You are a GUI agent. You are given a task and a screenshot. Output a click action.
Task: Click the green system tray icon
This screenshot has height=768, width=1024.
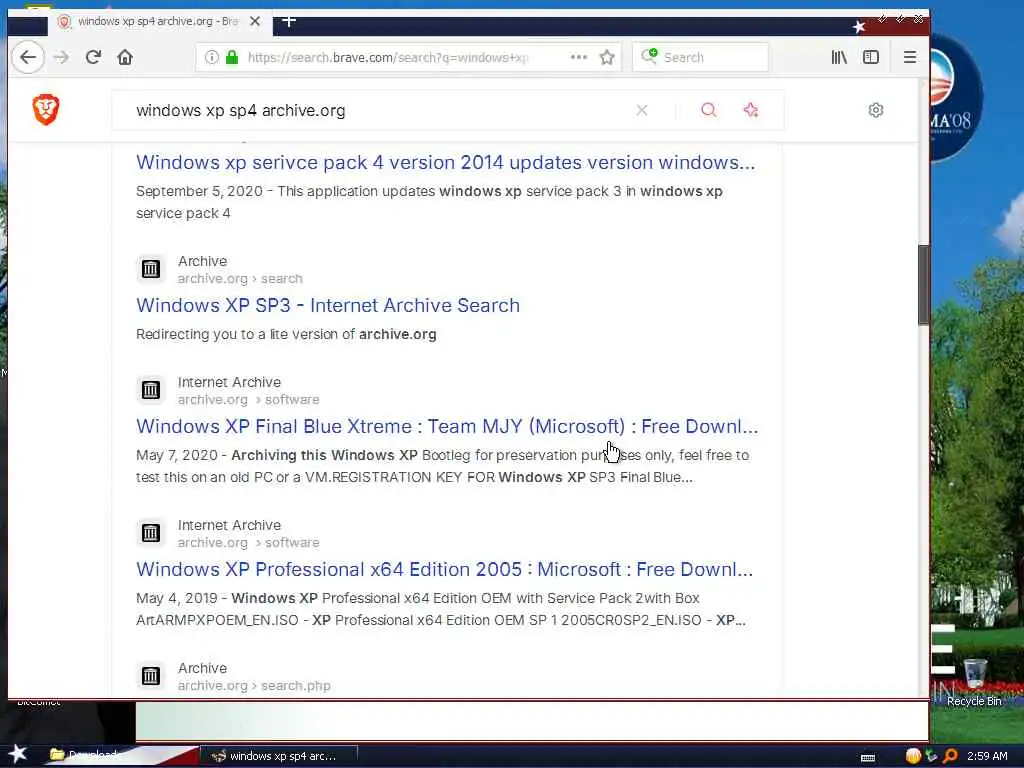pyautogui.click(x=932, y=756)
